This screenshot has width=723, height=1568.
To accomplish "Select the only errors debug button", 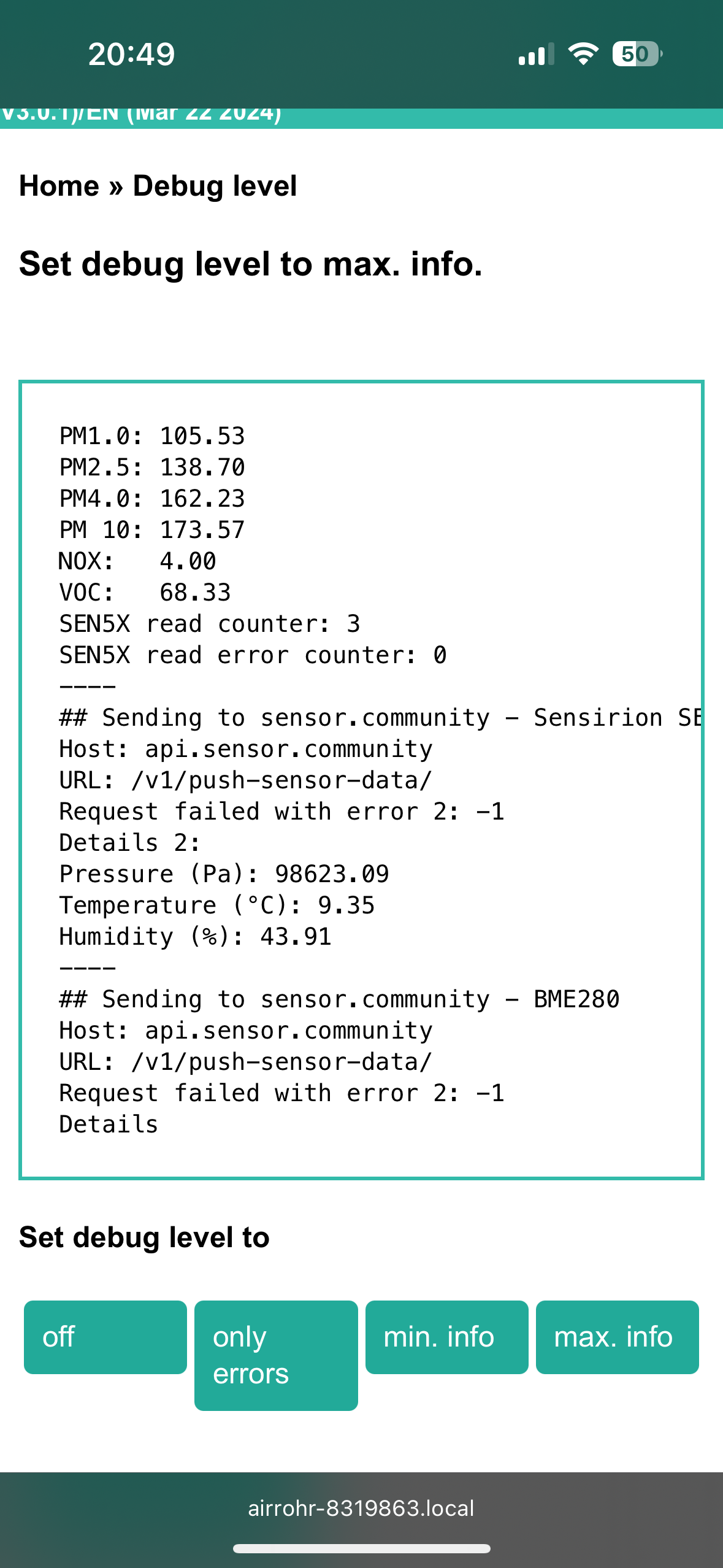I will (x=276, y=1355).
